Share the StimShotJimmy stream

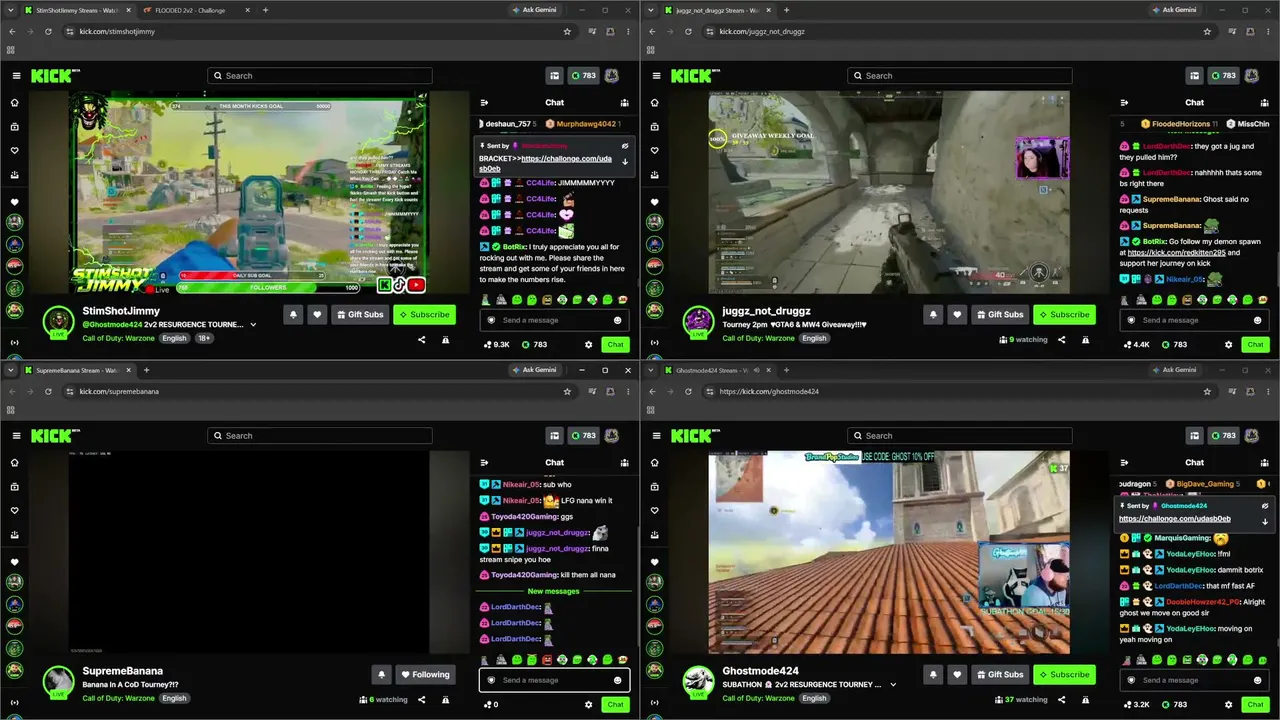(421, 340)
